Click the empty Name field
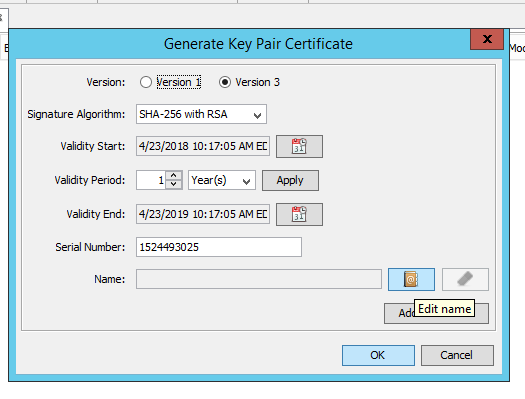 258,279
